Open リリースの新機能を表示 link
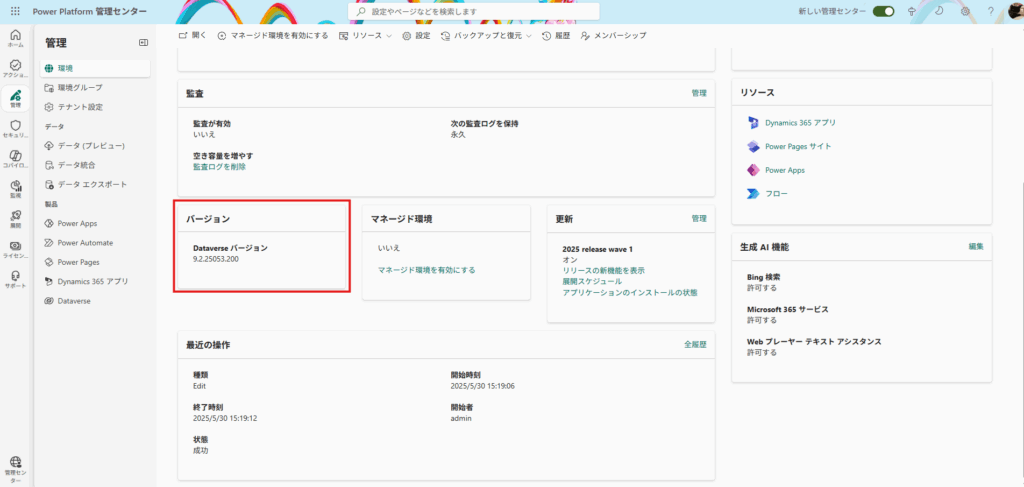Viewport: 1024px width, 487px height. coord(604,270)
